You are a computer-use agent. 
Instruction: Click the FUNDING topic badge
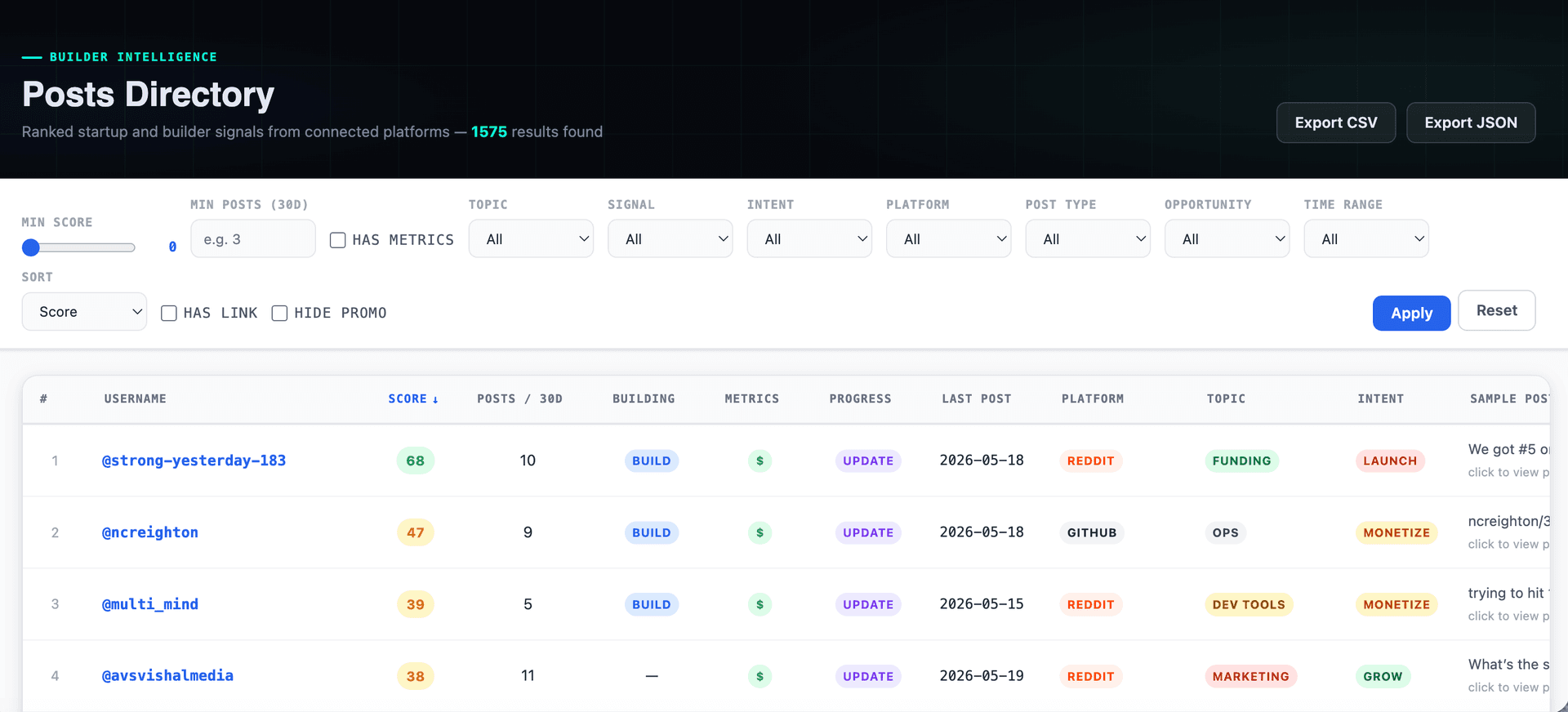1241,461
